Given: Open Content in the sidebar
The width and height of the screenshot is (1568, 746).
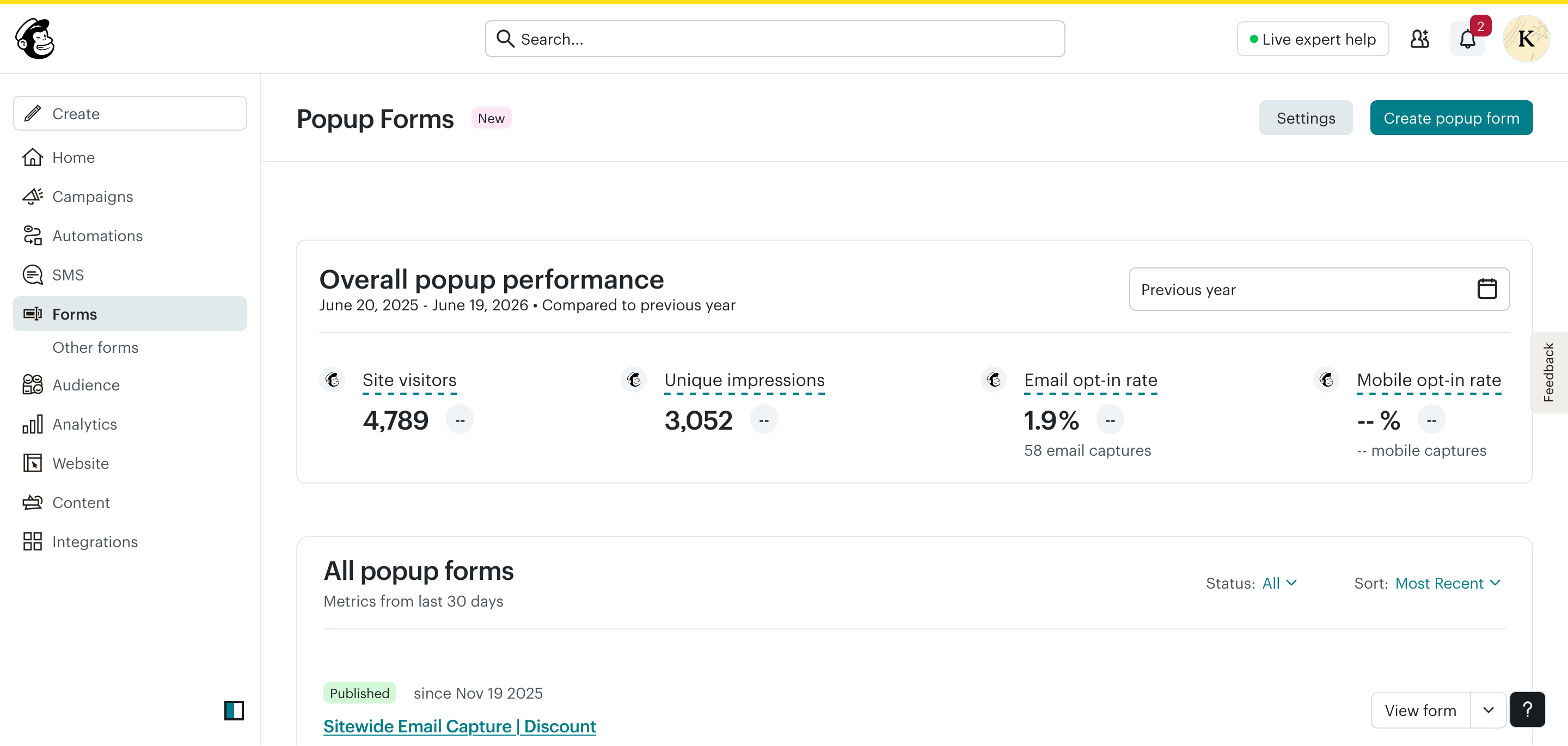Looking at the screenshot, I should 130,502.
